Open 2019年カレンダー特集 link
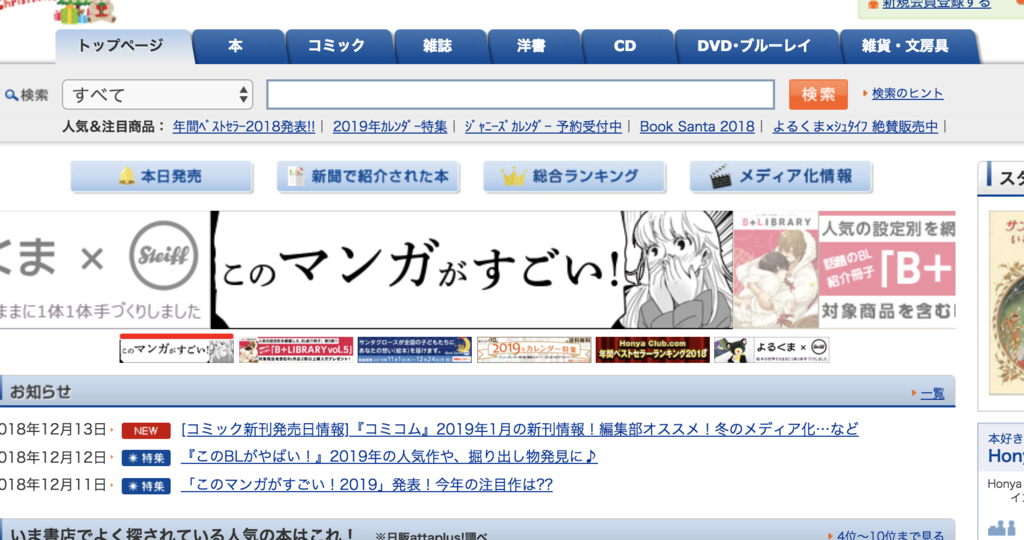Viewport: 1024px width, 540px height. pos(390,127)
